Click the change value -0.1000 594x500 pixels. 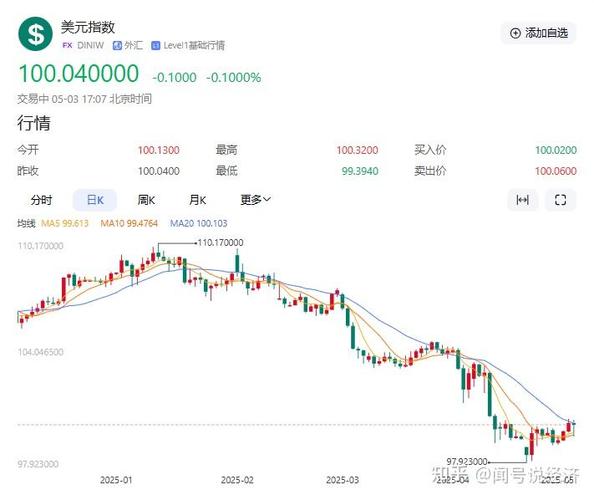[x=174, y=78]
